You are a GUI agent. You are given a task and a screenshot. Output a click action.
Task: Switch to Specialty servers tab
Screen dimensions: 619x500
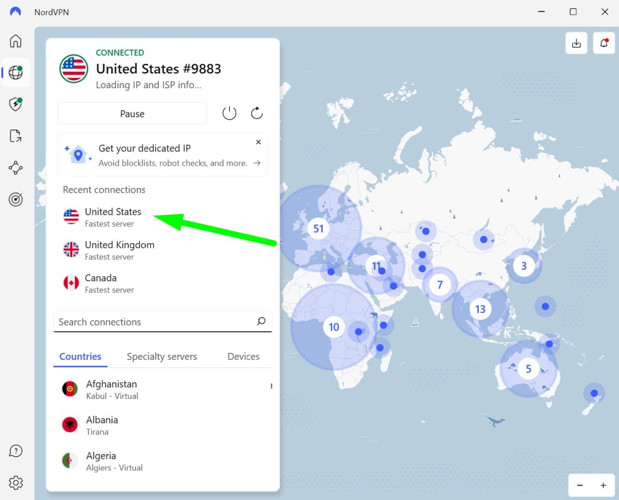click(x=161, y=357)
